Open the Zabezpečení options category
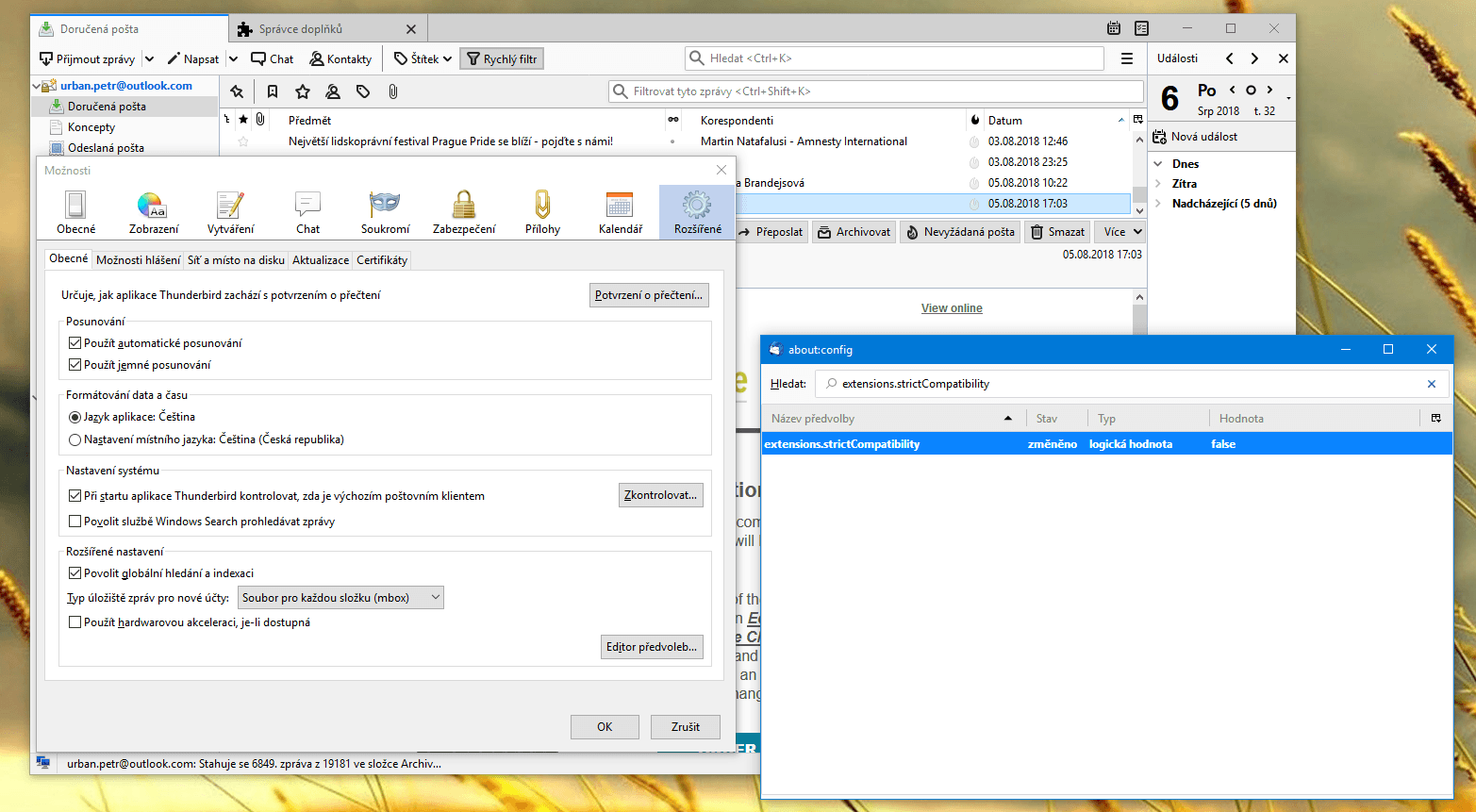 (463, 211)
